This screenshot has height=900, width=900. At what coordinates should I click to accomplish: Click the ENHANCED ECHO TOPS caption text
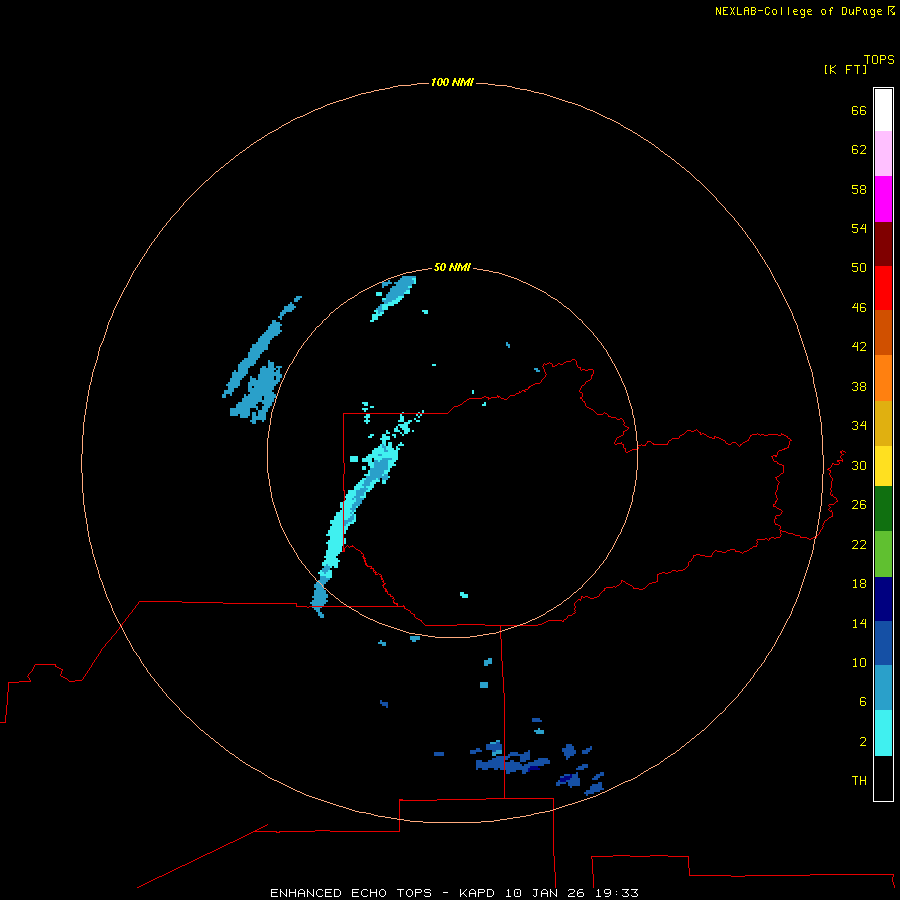coord(351,893)
